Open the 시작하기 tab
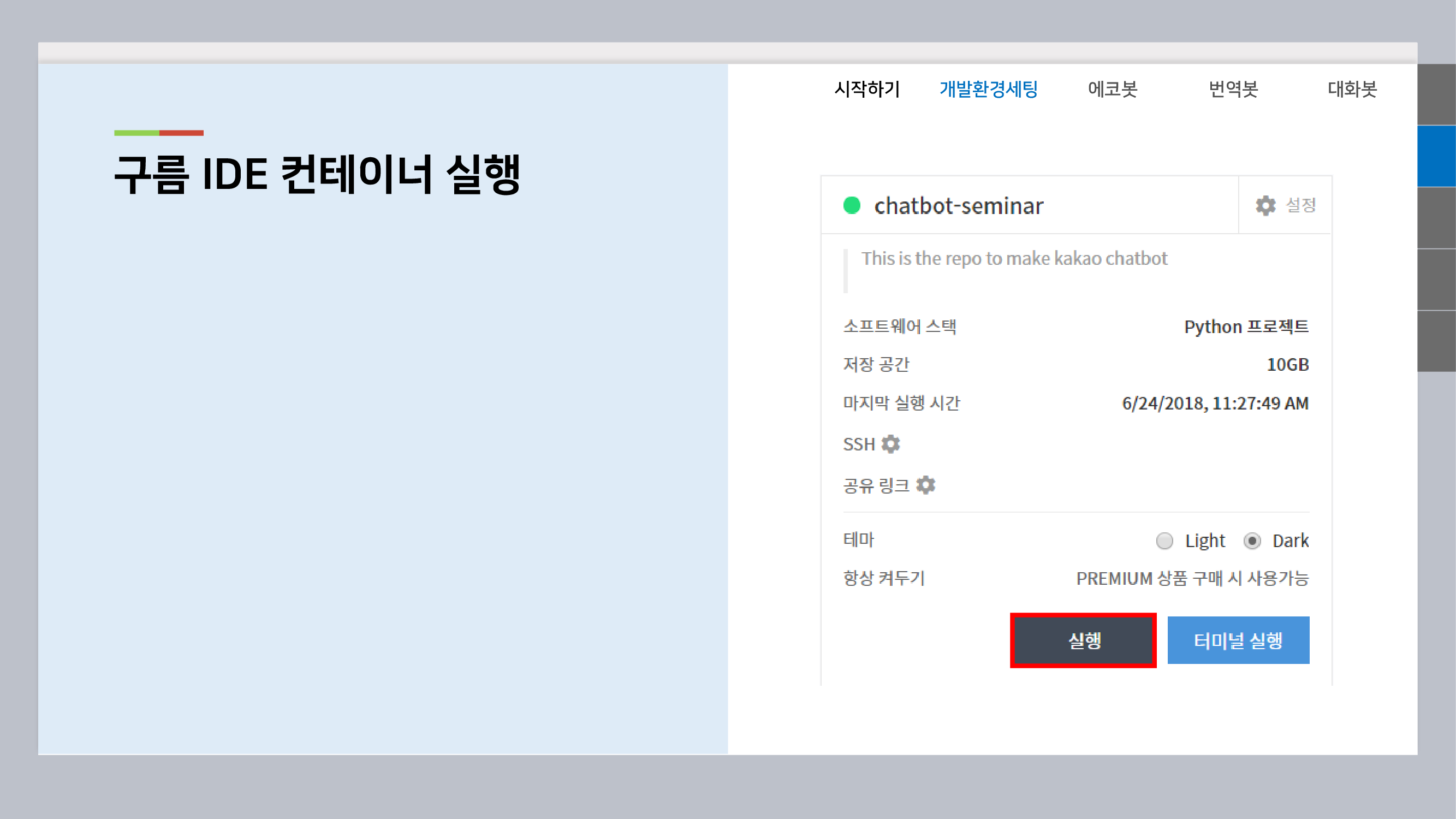The image size is (1456, 819). pyautogui.click(x=866, y=89)
